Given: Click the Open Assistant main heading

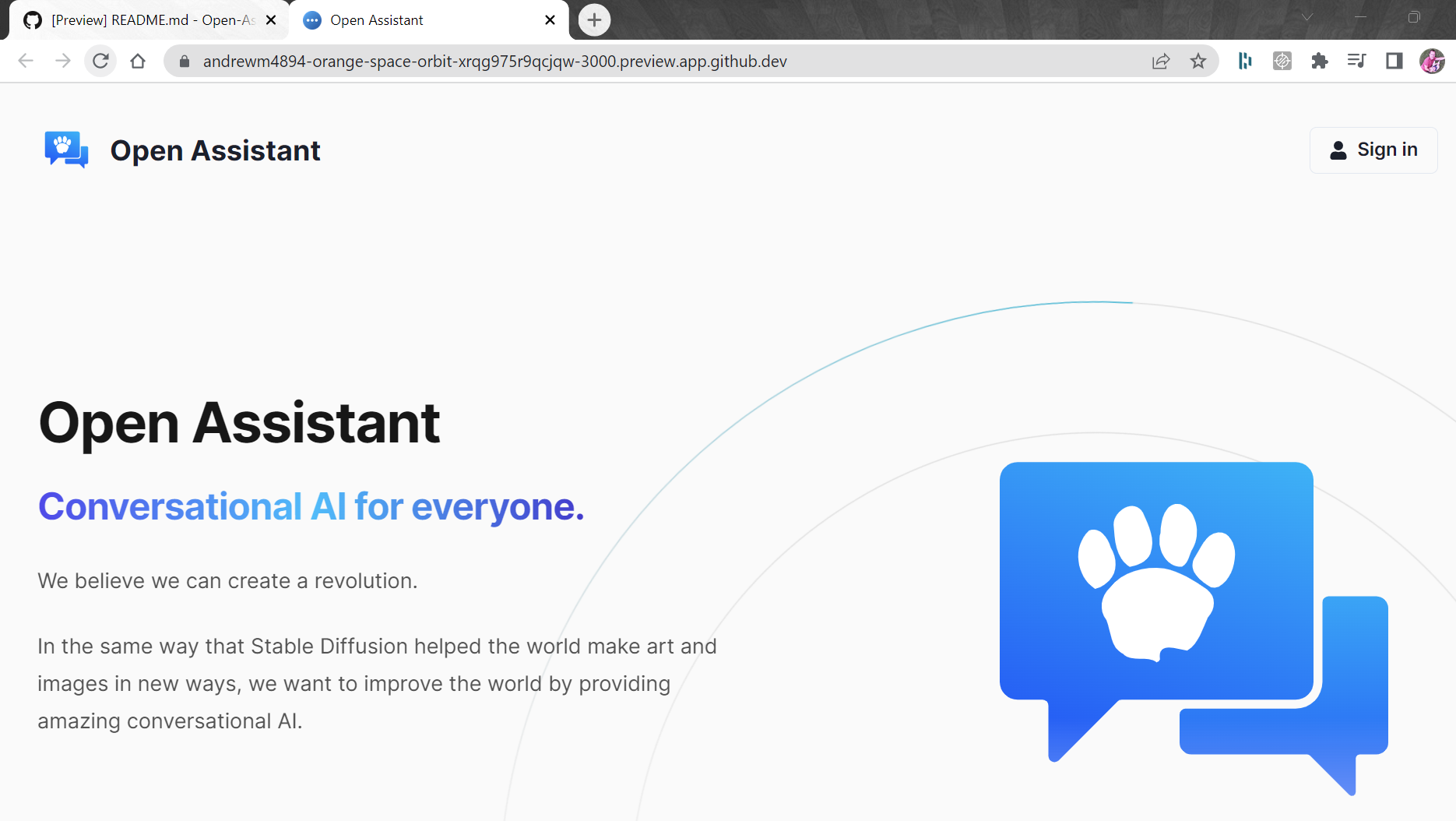Looking at the screenshot, I should click(x=239, y=423).
